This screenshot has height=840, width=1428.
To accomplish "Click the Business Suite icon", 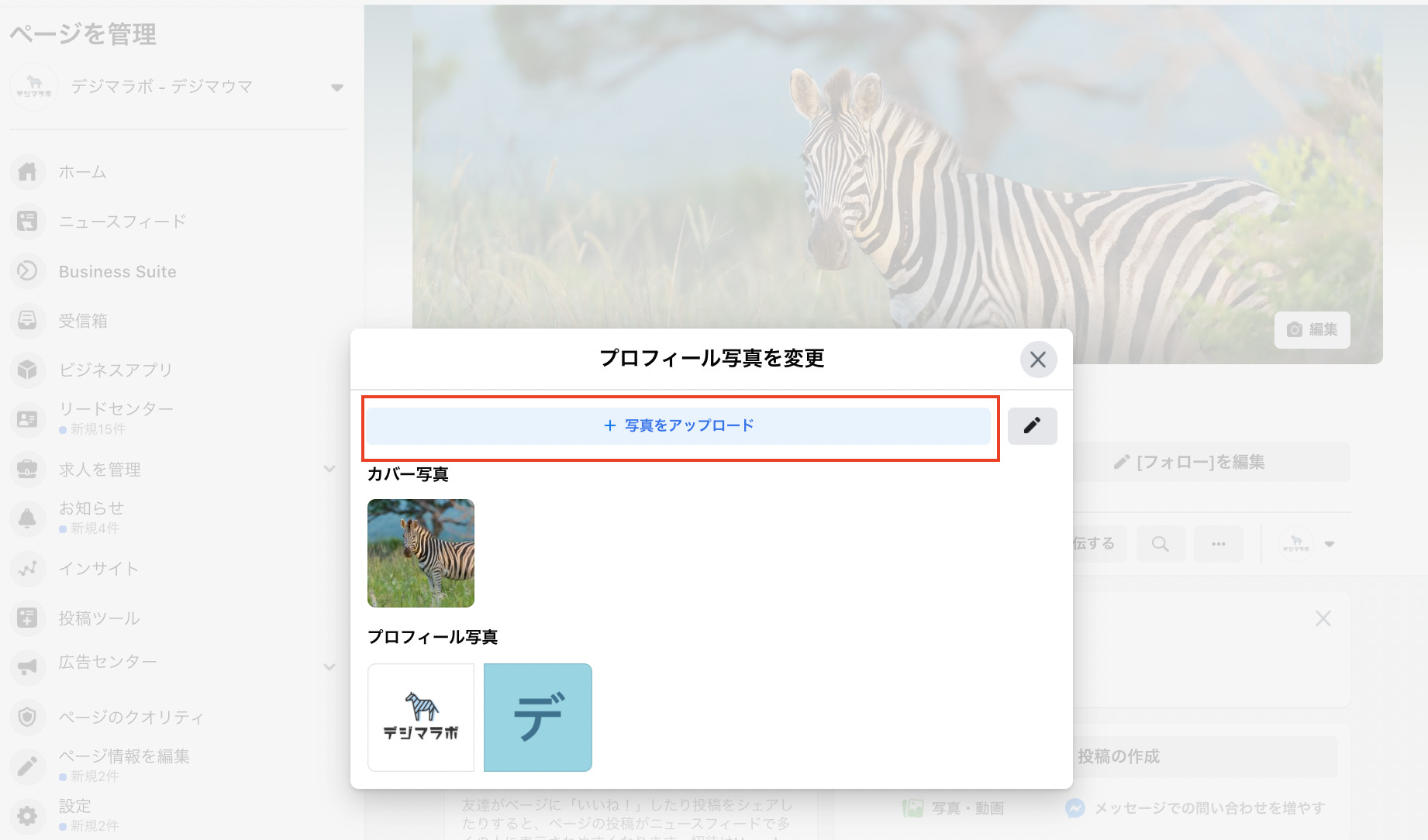I will click(28, 271).
